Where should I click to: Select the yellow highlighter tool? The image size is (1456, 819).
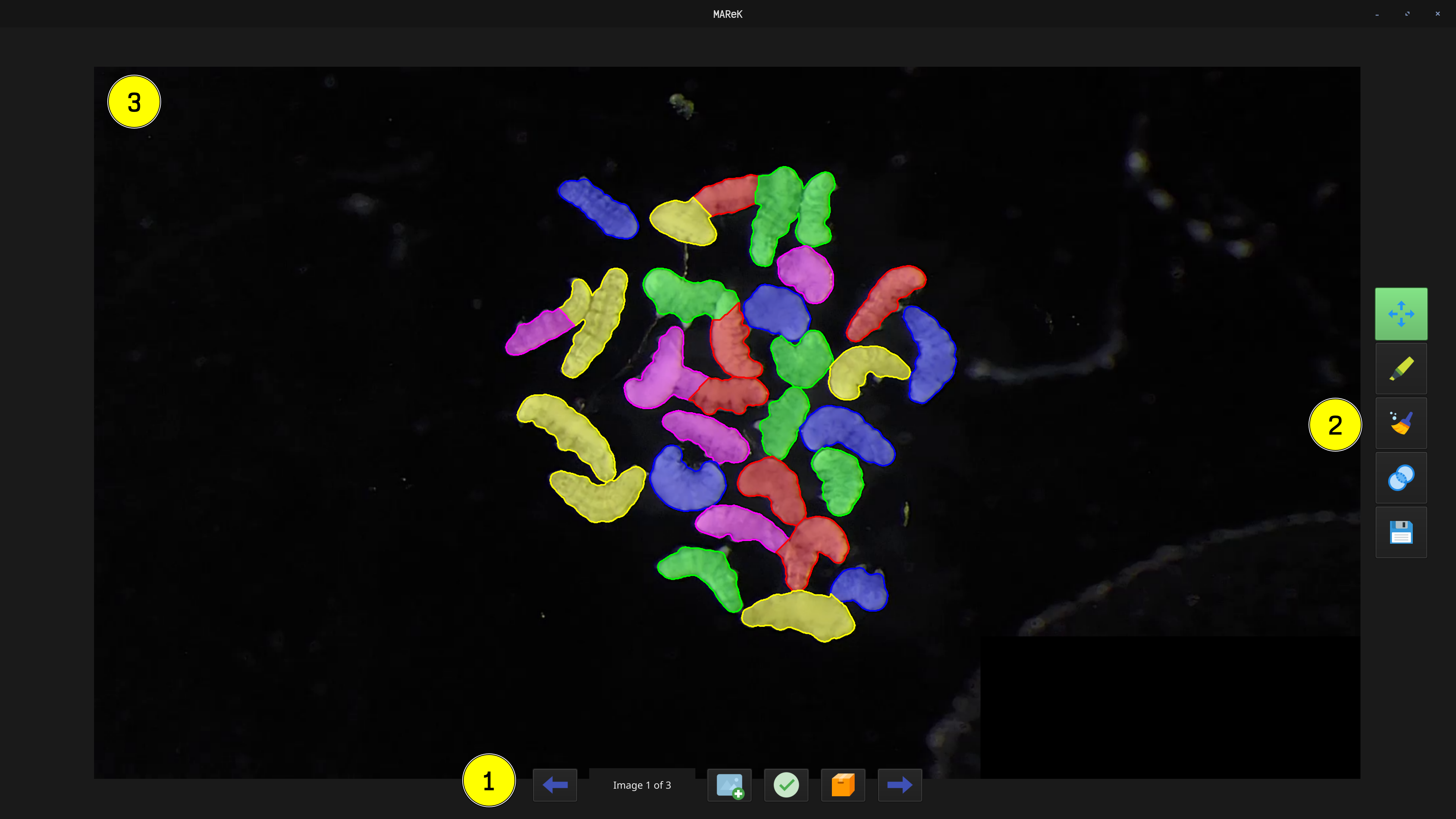point(1401,369)
